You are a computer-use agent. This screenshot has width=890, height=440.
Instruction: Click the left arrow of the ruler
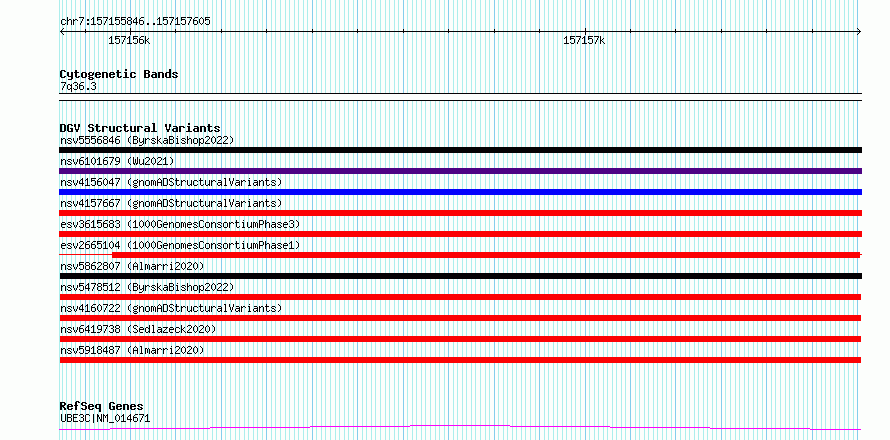coord(62,31)
